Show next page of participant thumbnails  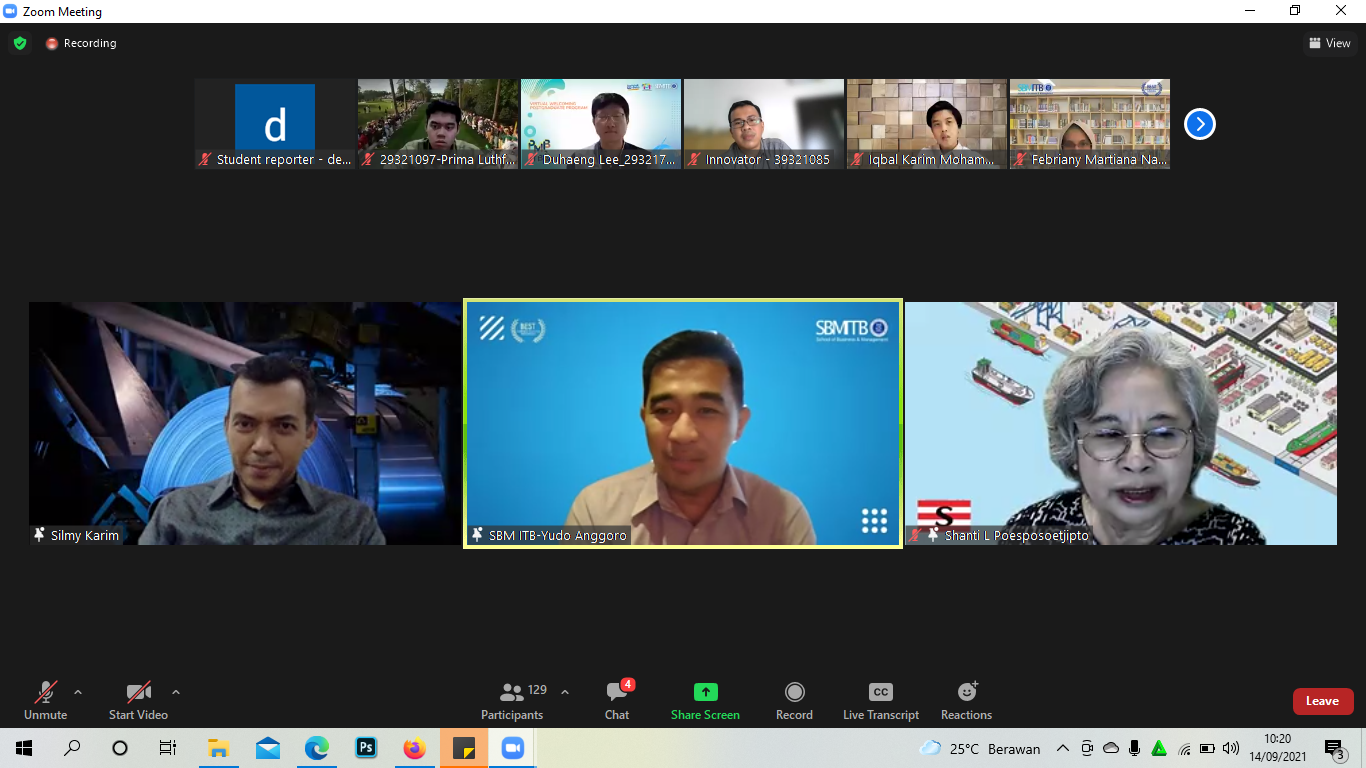click(1199, 124)
